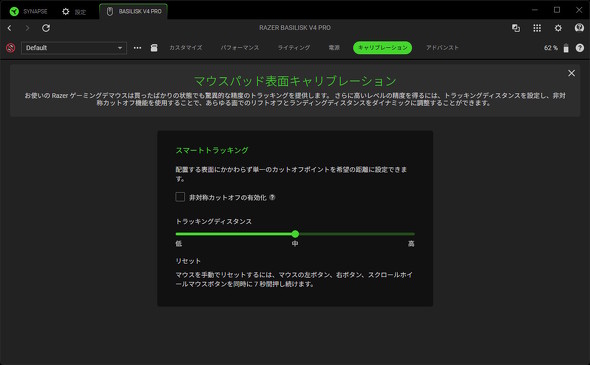Viewport: 590px width, 365px height.
Task: Minimize the Synapse window
Action: (x=535, y=10)
